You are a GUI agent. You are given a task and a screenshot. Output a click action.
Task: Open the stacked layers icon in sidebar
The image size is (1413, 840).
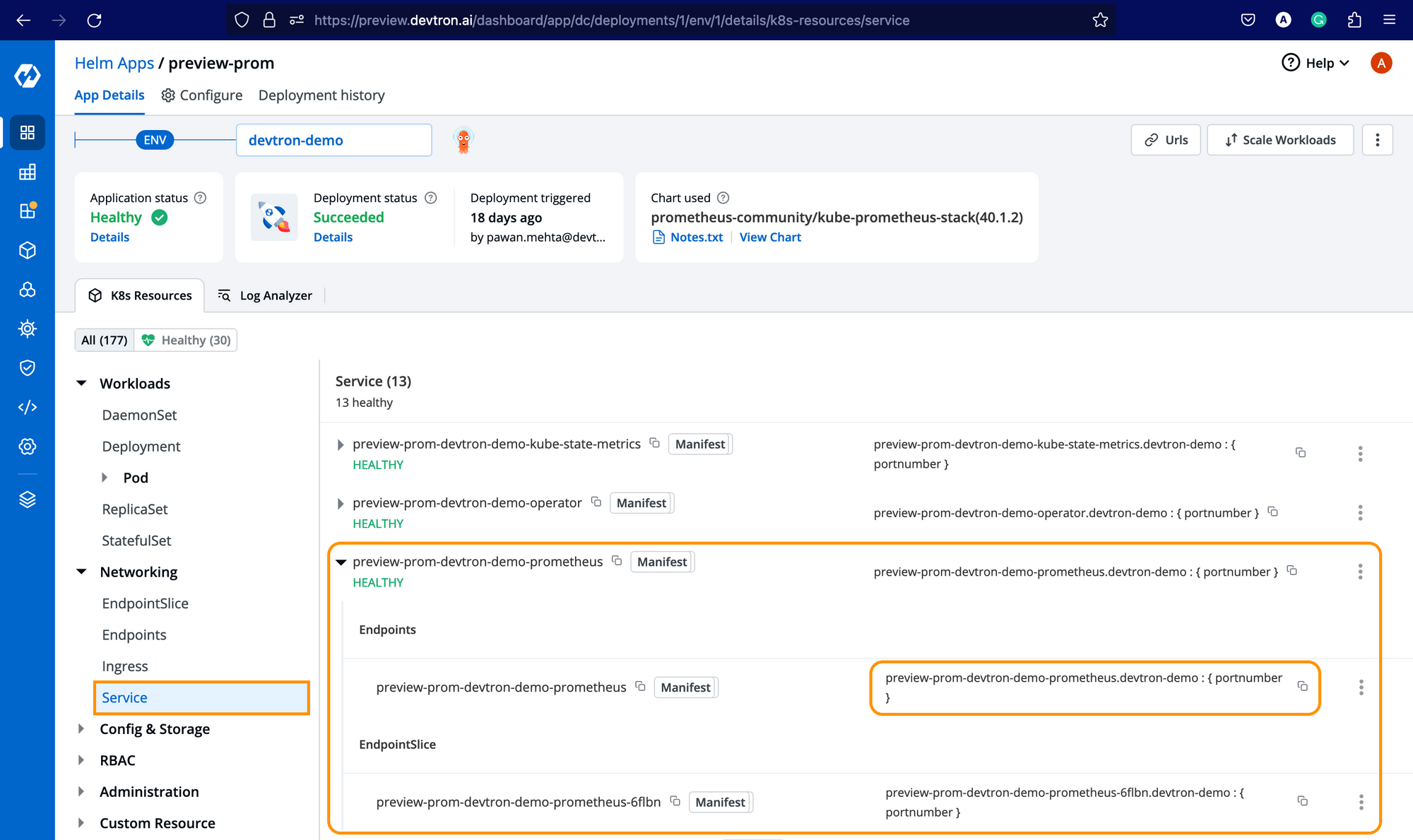28,499
